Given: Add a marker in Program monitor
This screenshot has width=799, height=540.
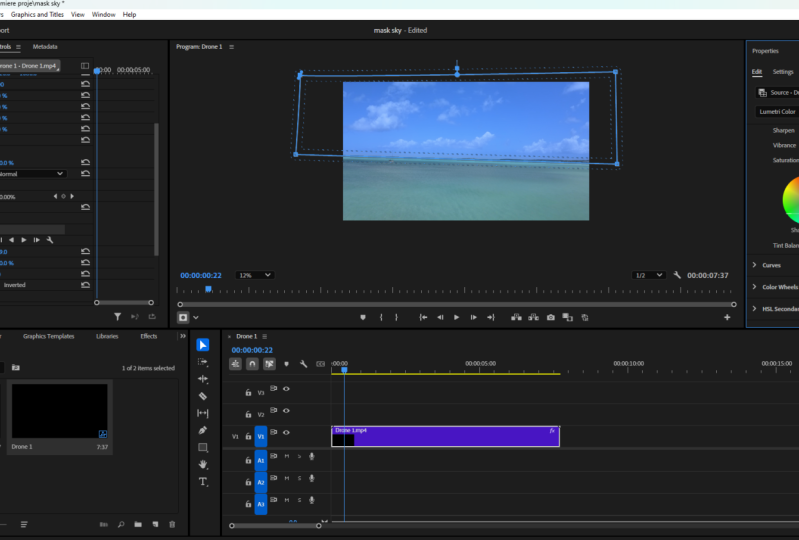Looking at the screenshot, I should [363, 317].
